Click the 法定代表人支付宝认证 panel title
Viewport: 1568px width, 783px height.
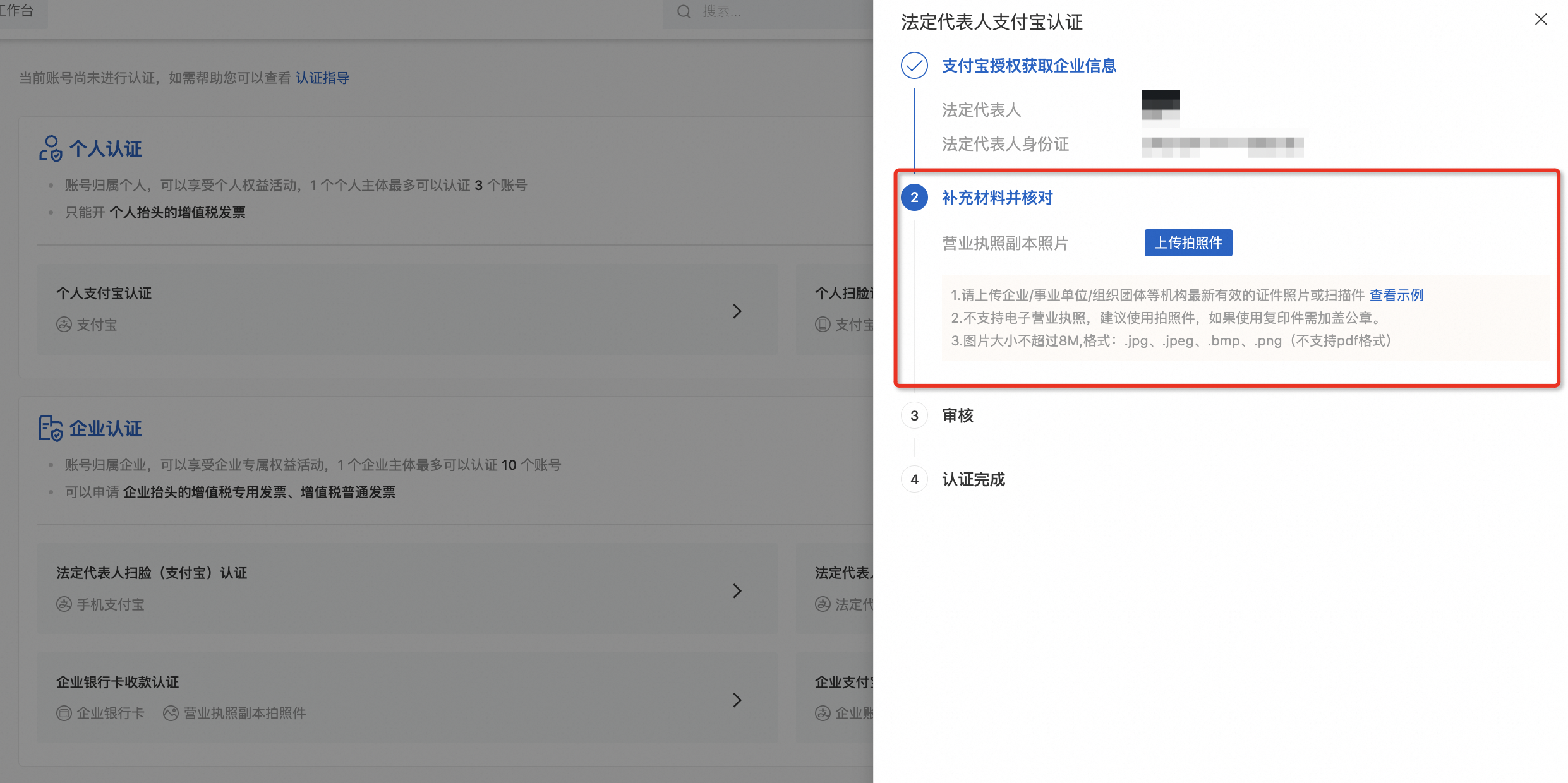point(992,22)
